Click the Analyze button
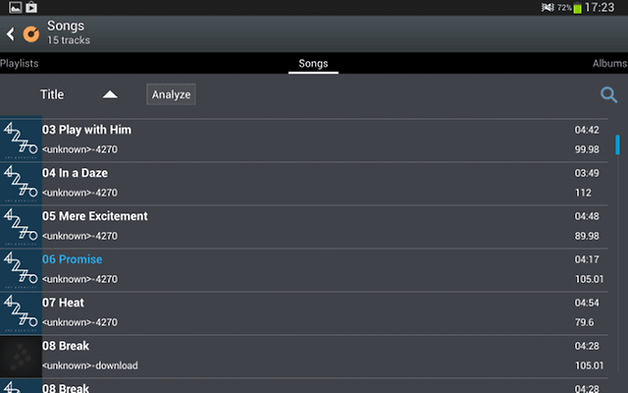This screenshot has width=628, height=393. [x=171, y=95]
